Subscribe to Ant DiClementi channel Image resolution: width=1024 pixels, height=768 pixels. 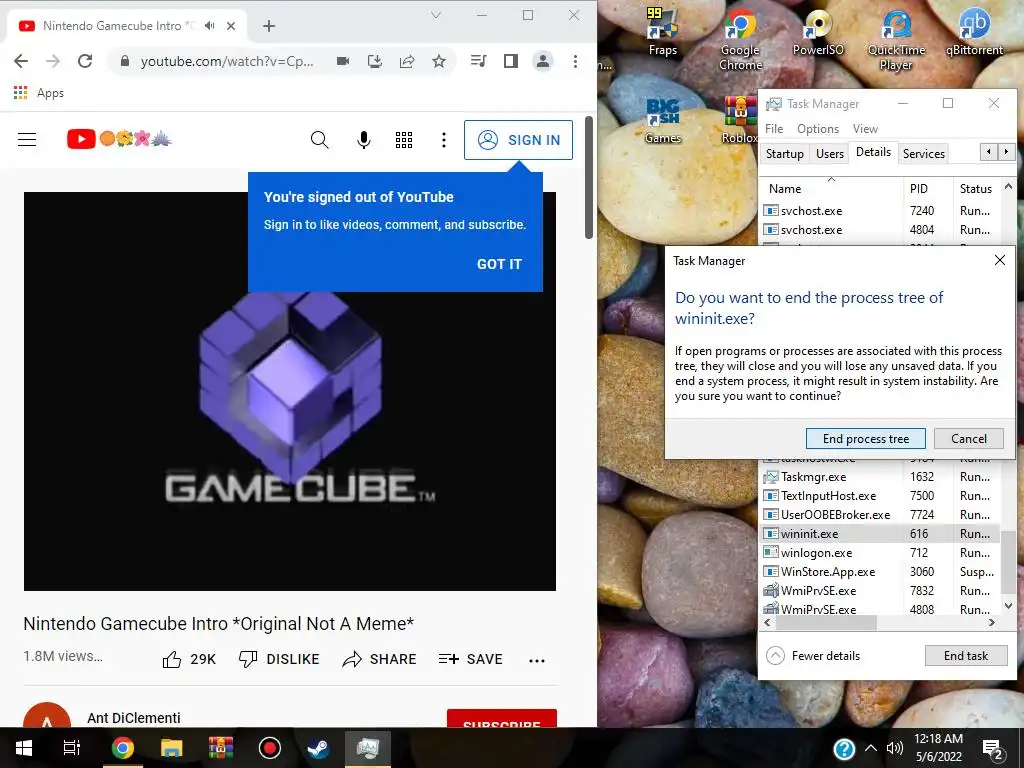pos(502,718)
